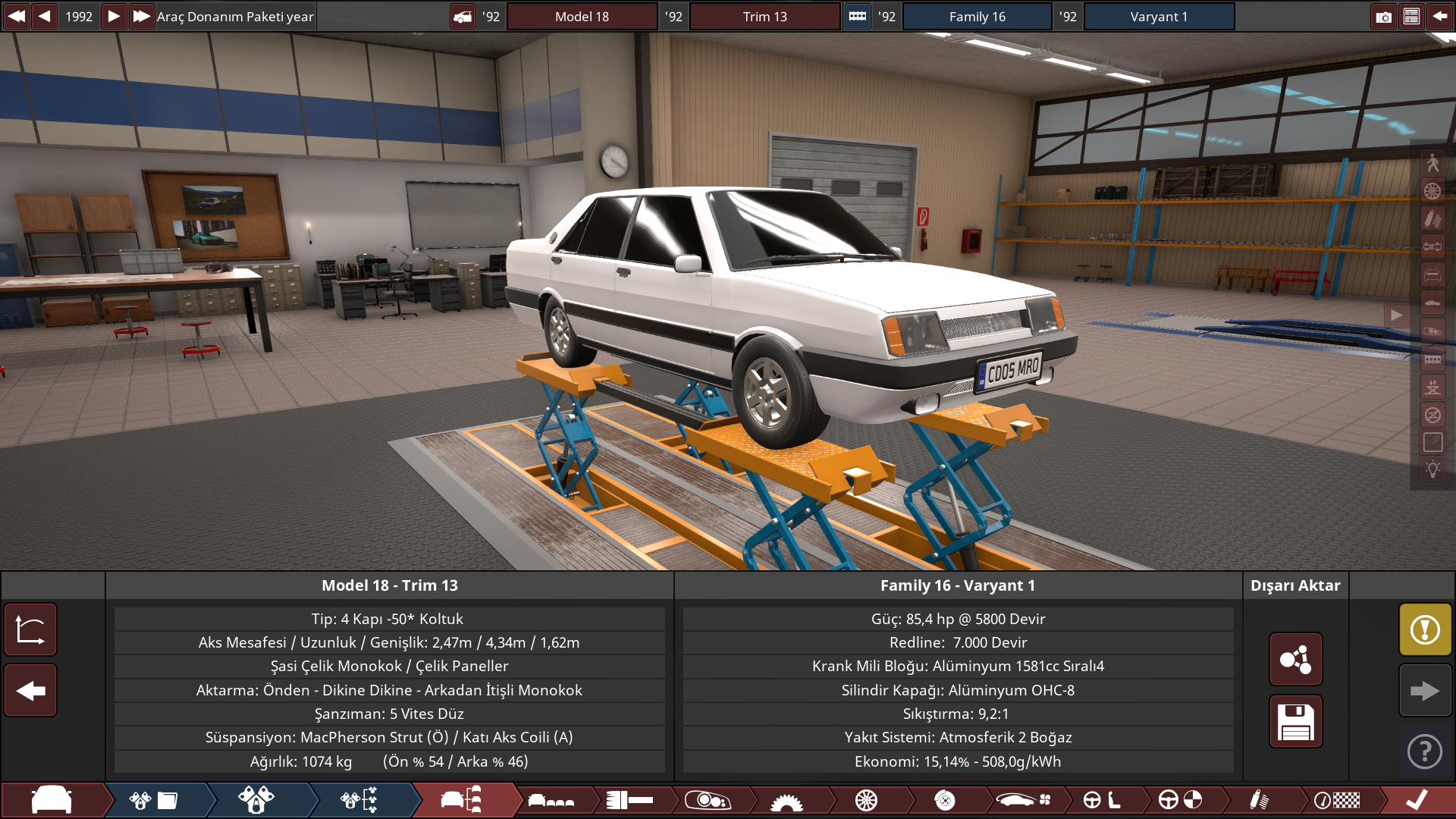The height and width of the screenshot is (819, 1456).
Task: Toggle the window glass icon in the sidebar
Action: coord(1432,443)
